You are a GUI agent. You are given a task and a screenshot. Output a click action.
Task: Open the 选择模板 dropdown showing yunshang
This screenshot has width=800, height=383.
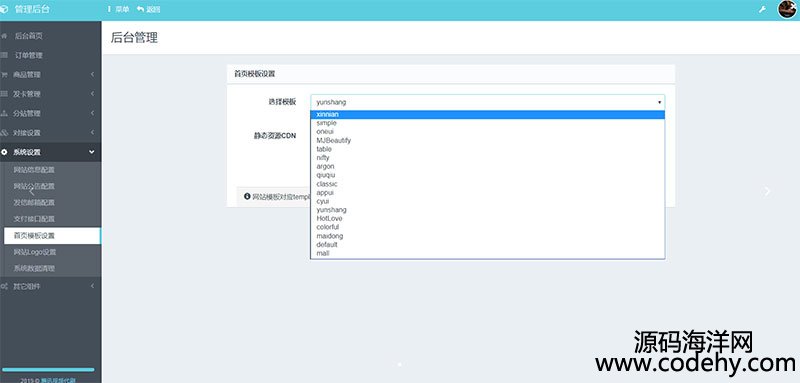[x=487, y=102]
